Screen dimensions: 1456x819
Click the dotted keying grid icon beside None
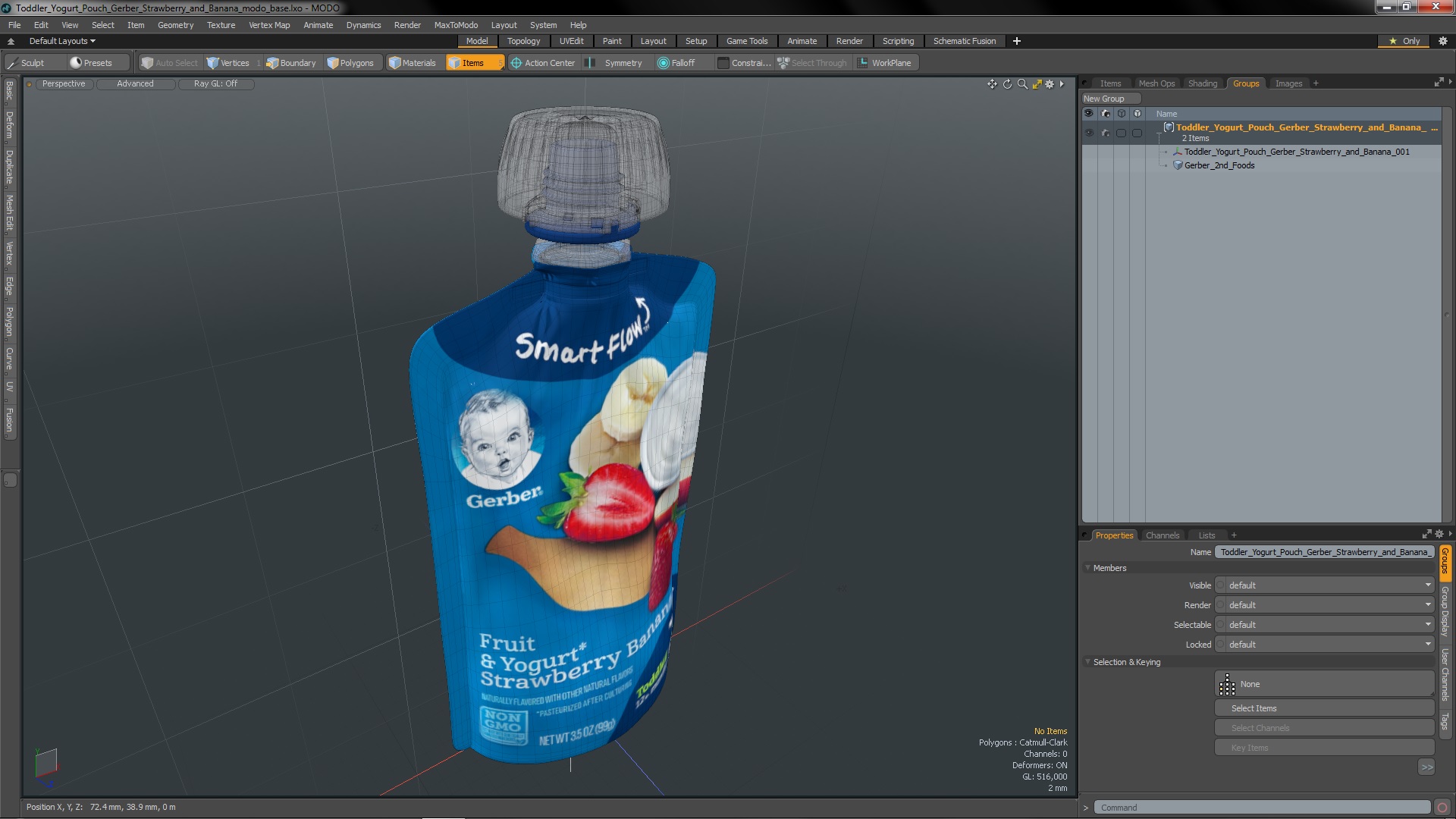tap(1227, 684)
